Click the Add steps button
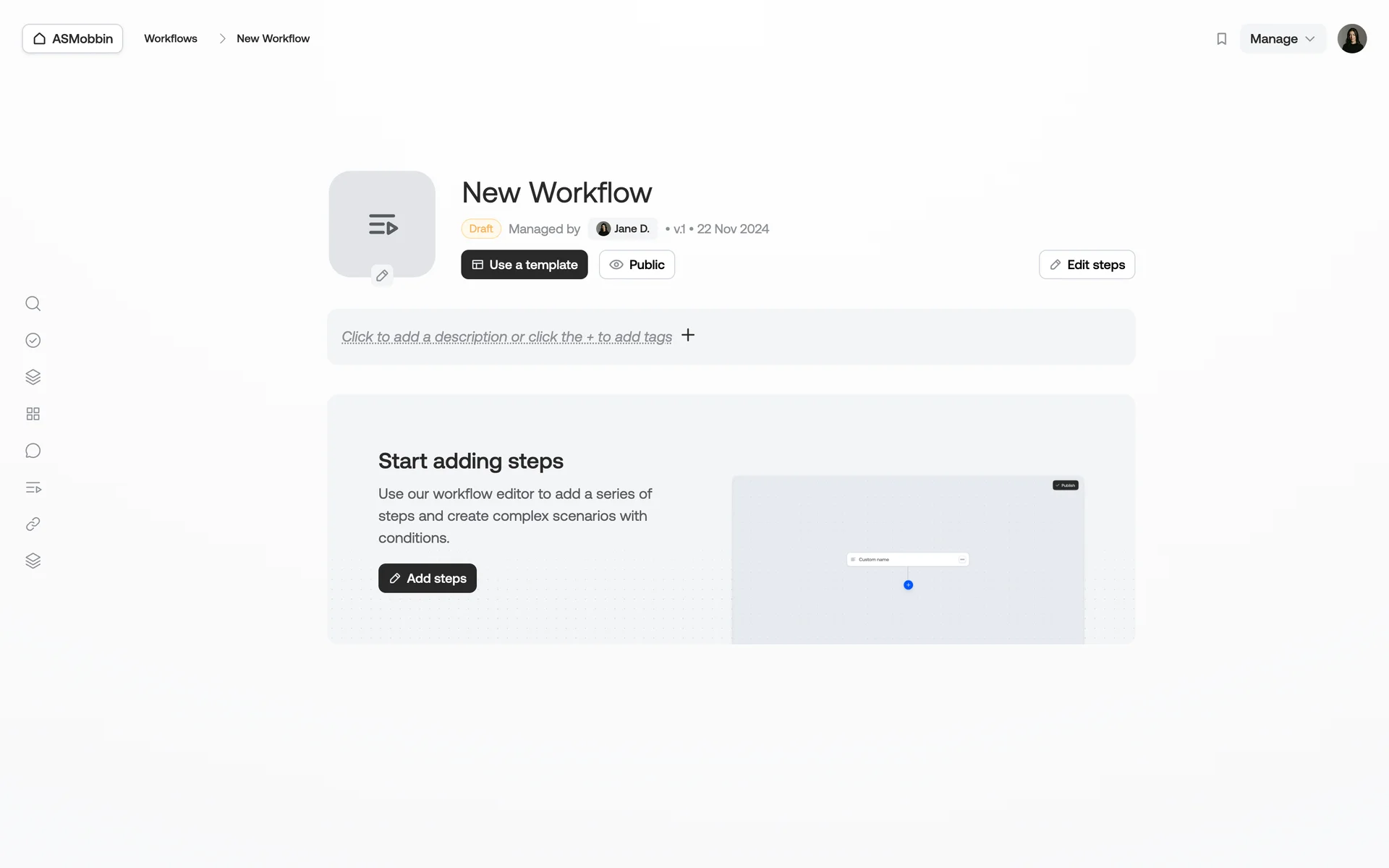Image resolution: width=1389 pixels, height=868 pixels. click(428, 578)
